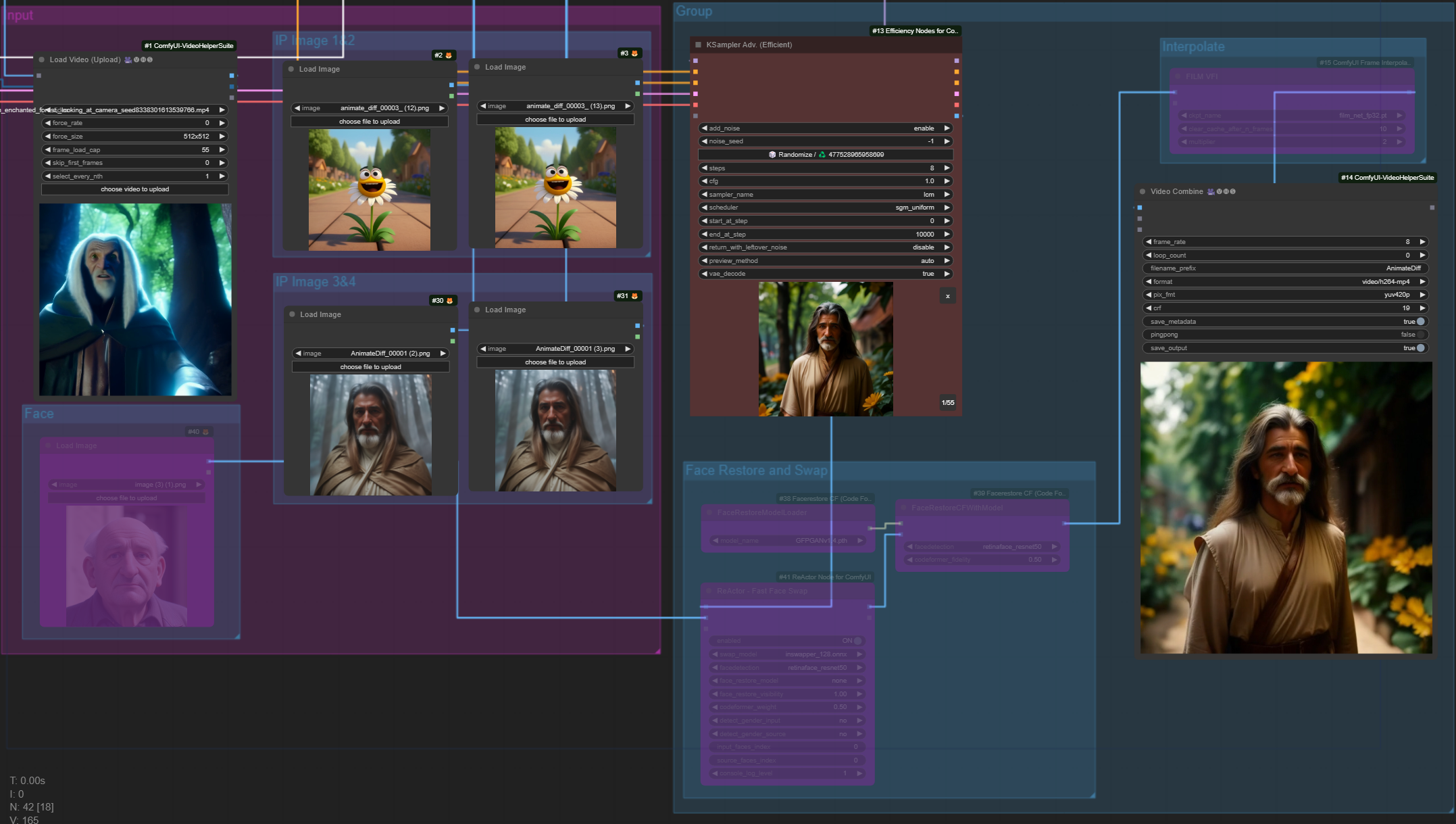Click fox badge next to node #31
1456x824 pixels.
(x=634, y=296)
